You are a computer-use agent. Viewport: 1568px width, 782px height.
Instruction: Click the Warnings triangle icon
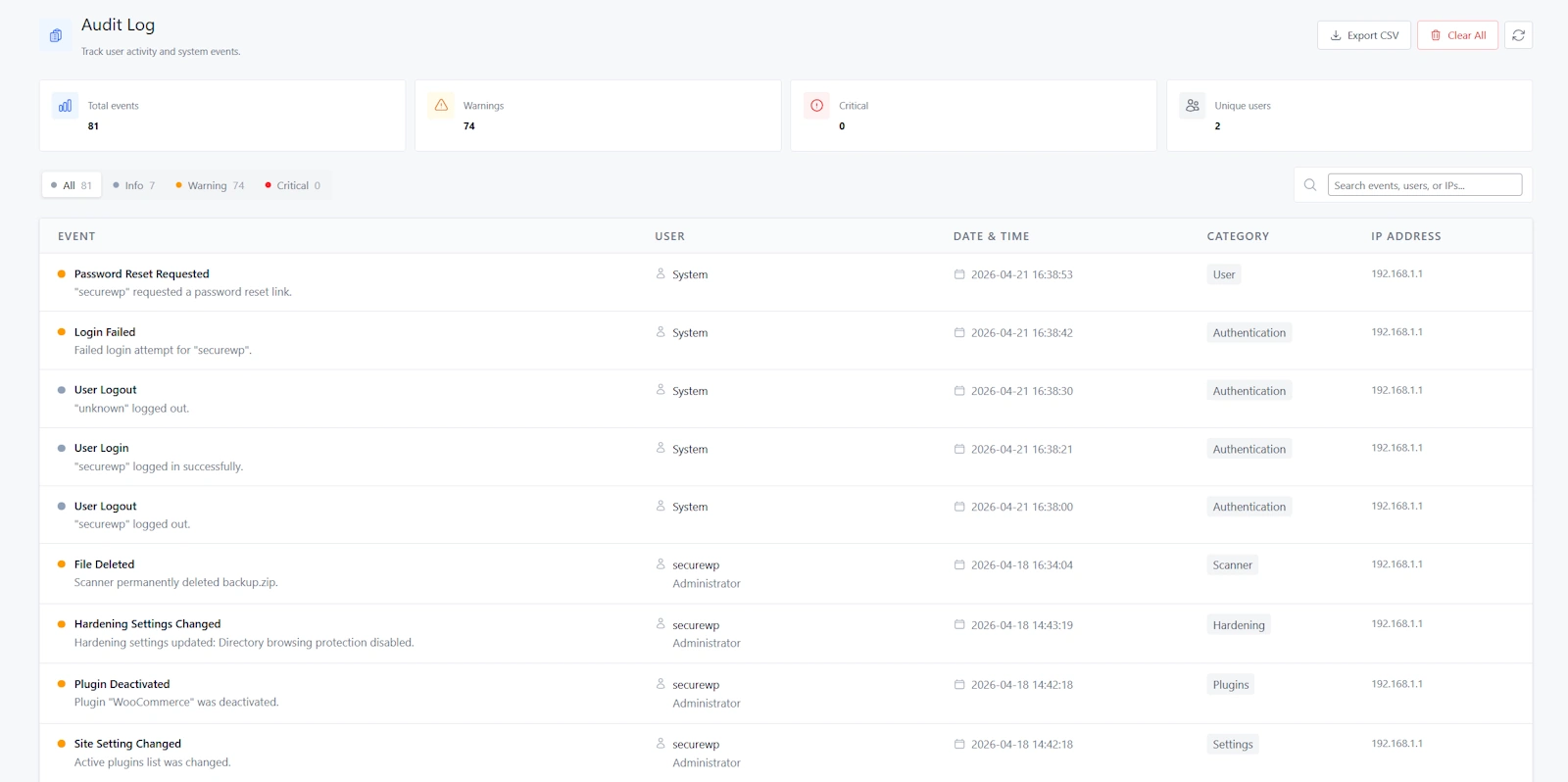tap(441, 106)
